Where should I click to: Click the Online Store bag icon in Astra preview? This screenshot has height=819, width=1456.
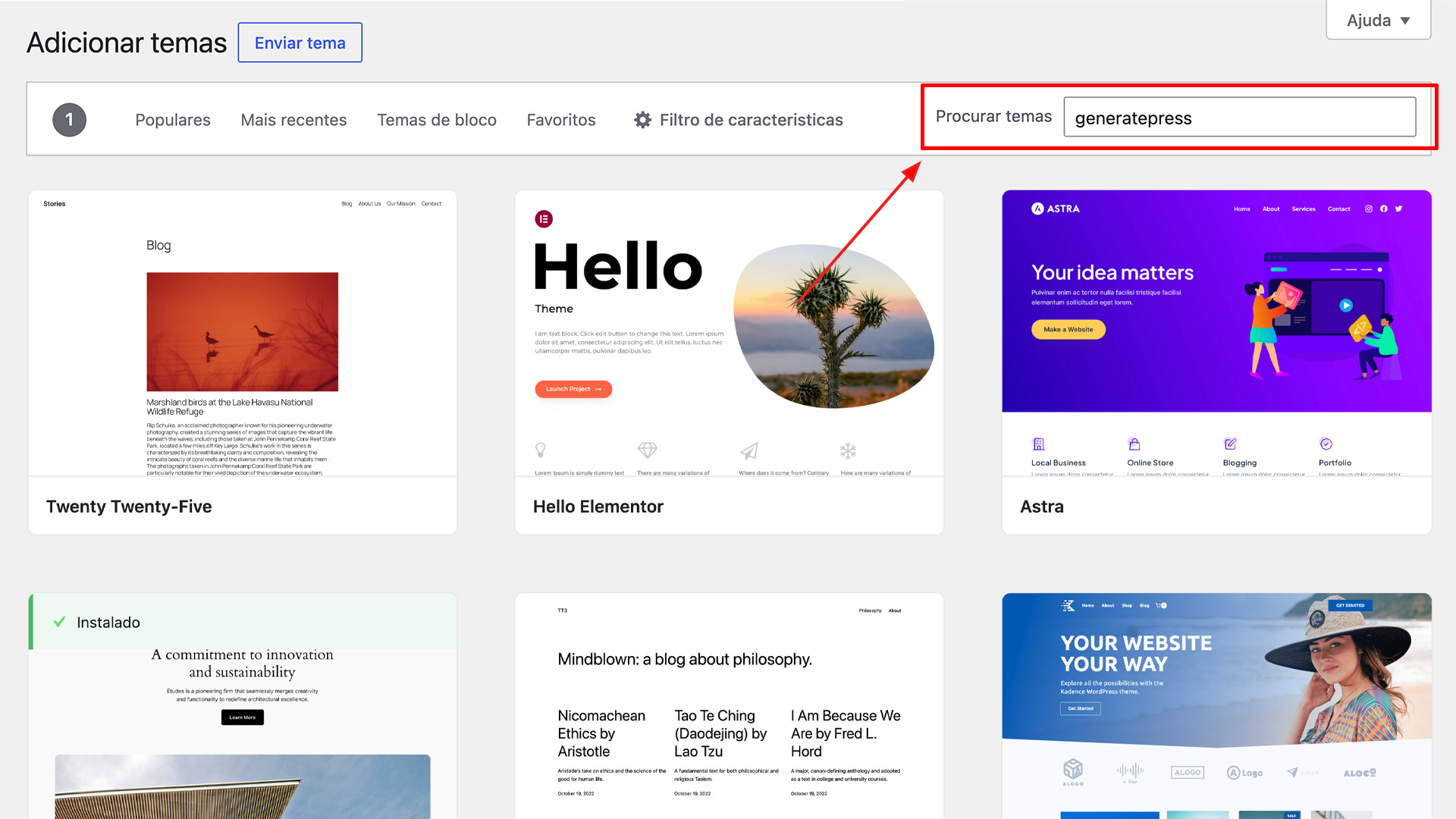(x=1134, y=444)
